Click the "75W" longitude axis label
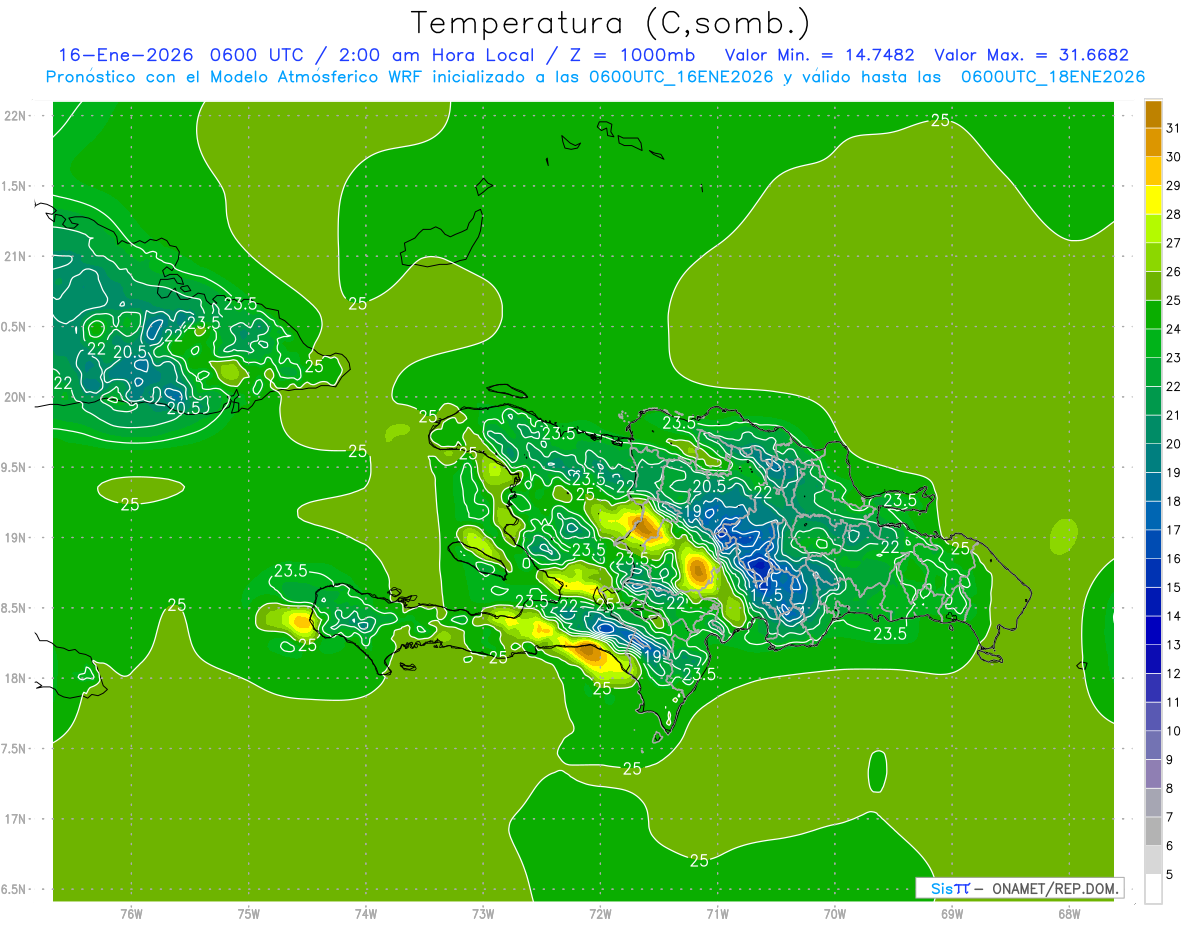The width and height of the screenshot is (1200, 927). [249, 914]
